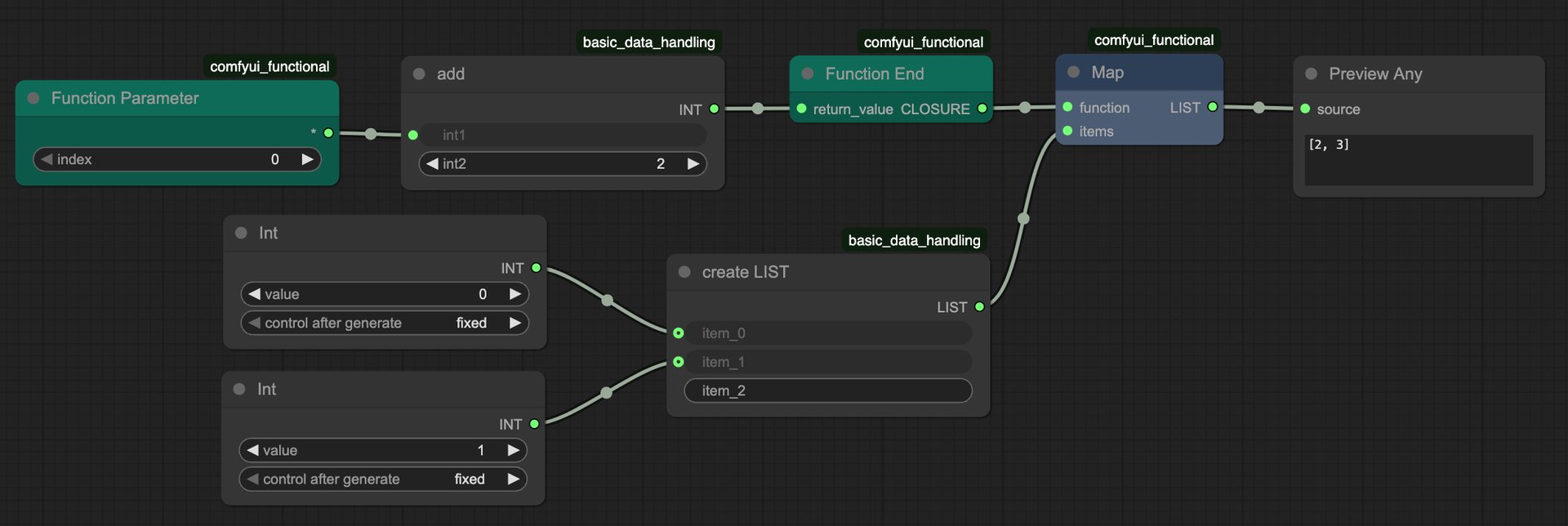Click the item_0 input socket on create LIST
The height and width of the screenshot is (526, 1568).
click(679, 333)
